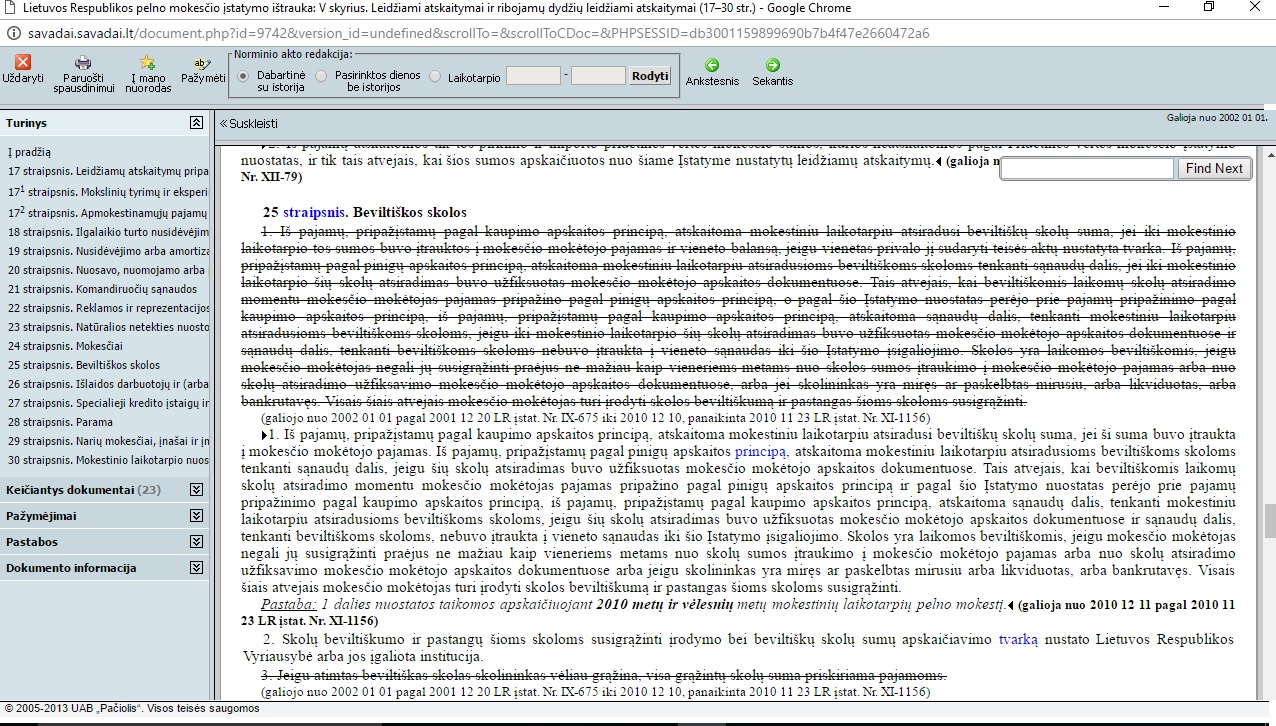Image resolution: width=1276 pixels, height=726 pixels.
Task: Open 22 straipsnis. Reklamos ir reprezentacijos
Action: point(108,308)
